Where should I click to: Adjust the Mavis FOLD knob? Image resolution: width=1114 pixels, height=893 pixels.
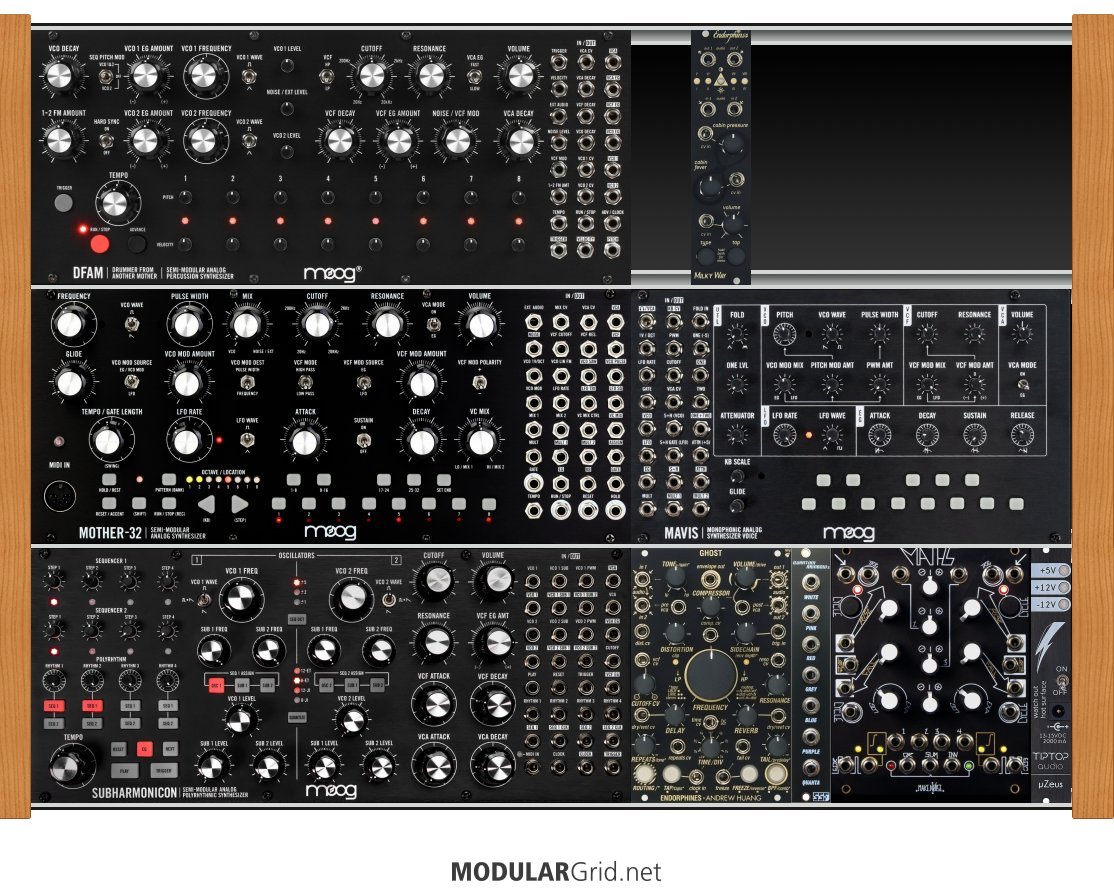737,333
